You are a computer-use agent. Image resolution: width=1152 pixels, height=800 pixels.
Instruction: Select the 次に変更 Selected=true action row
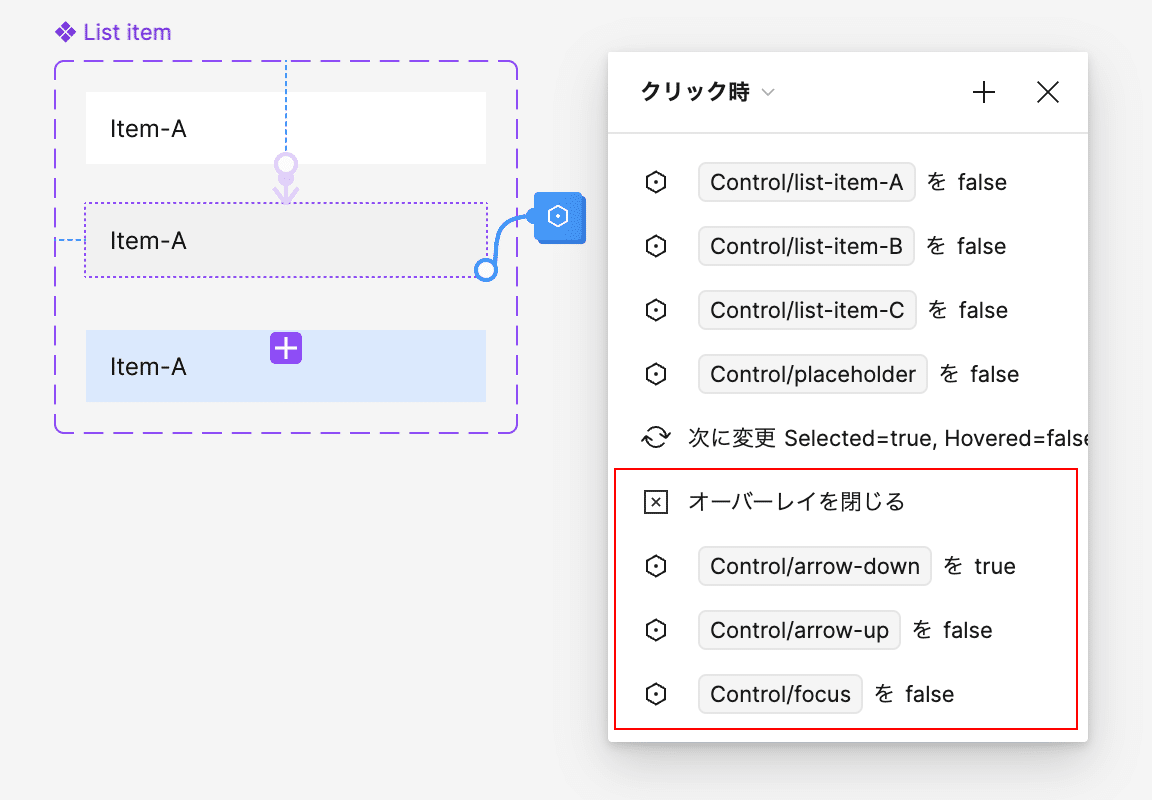848,438
